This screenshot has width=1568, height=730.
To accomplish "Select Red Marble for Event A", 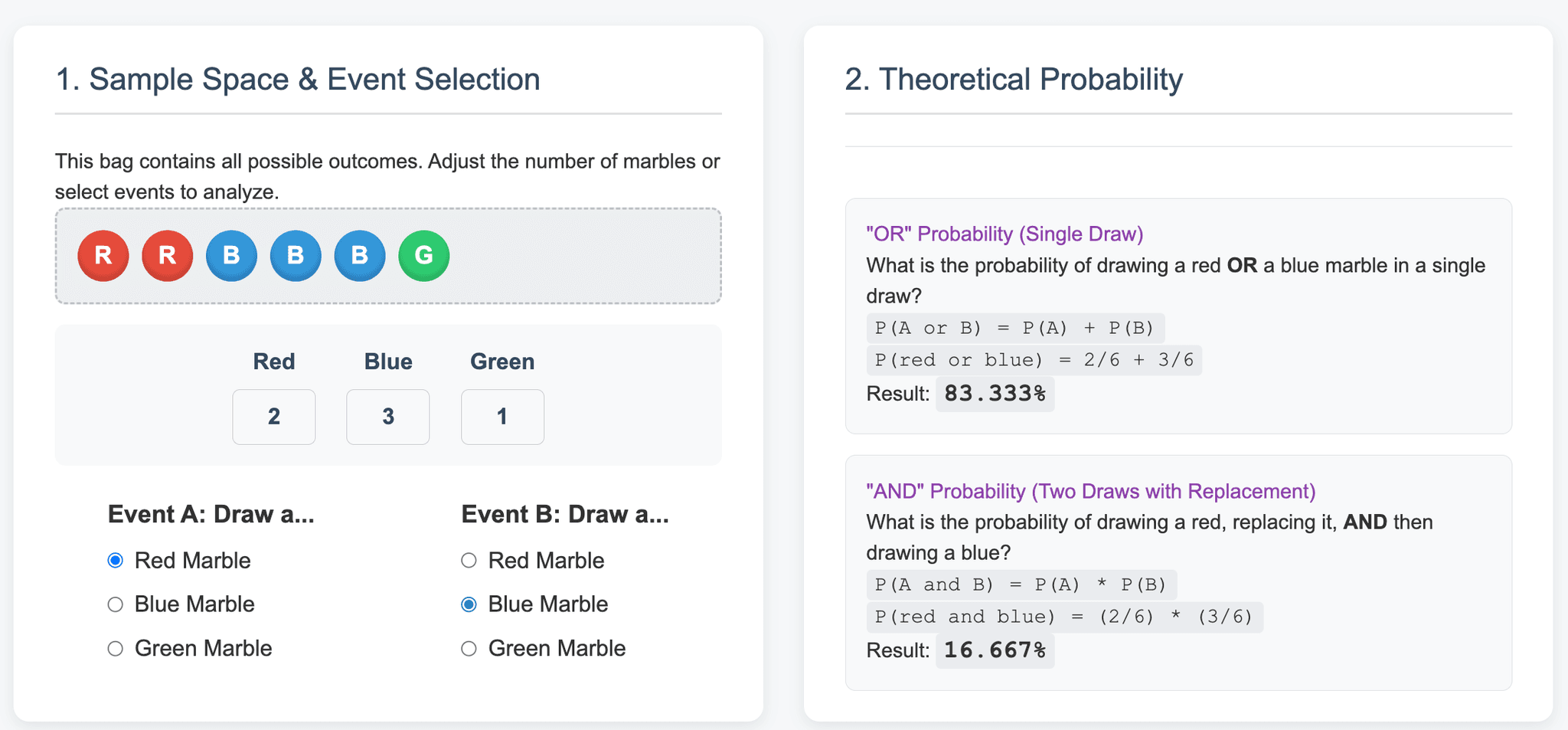I will [x=116, y=561].
